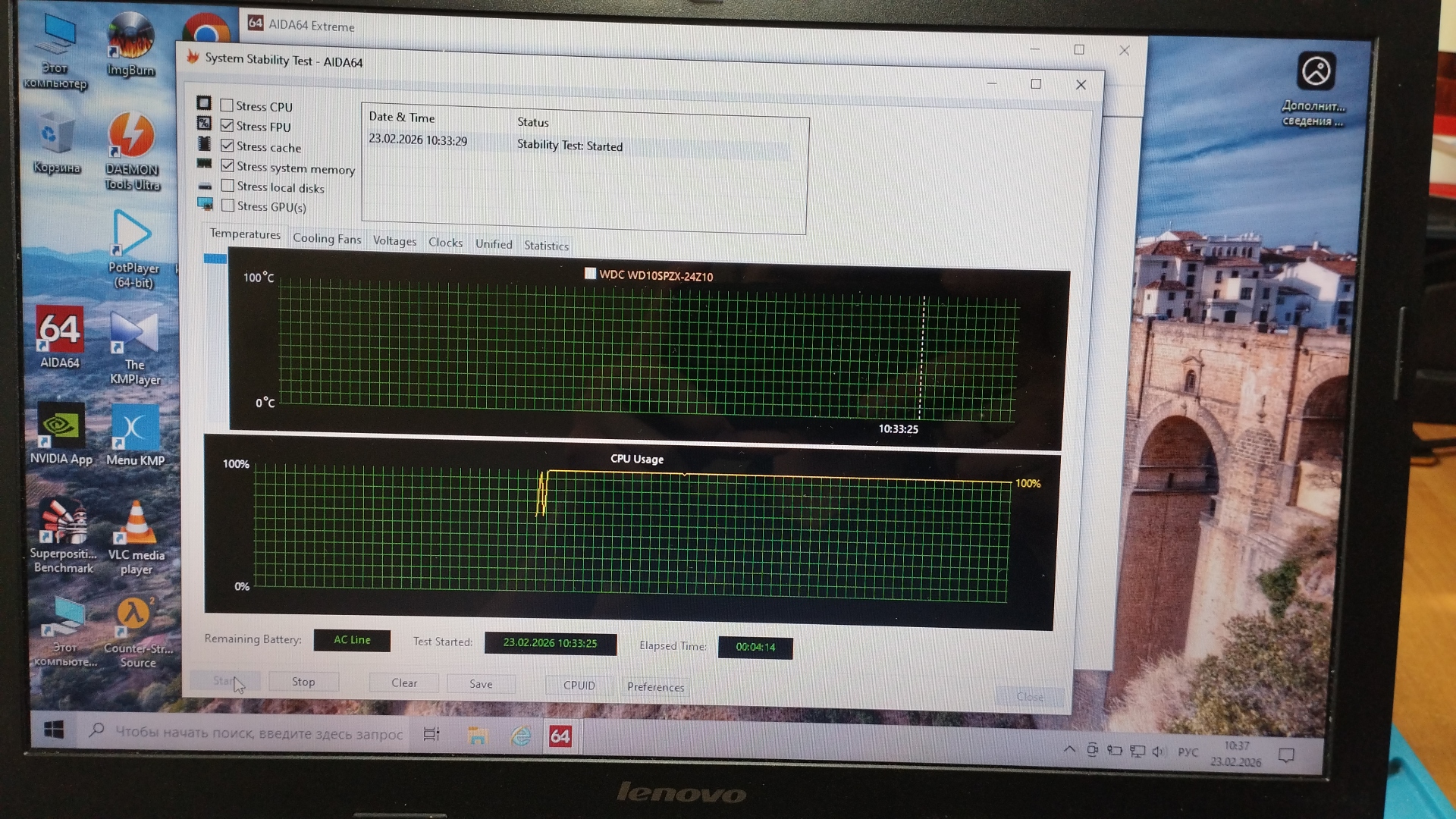
Task: Show hidden tray icons chevron
Action: [1069, 750]
